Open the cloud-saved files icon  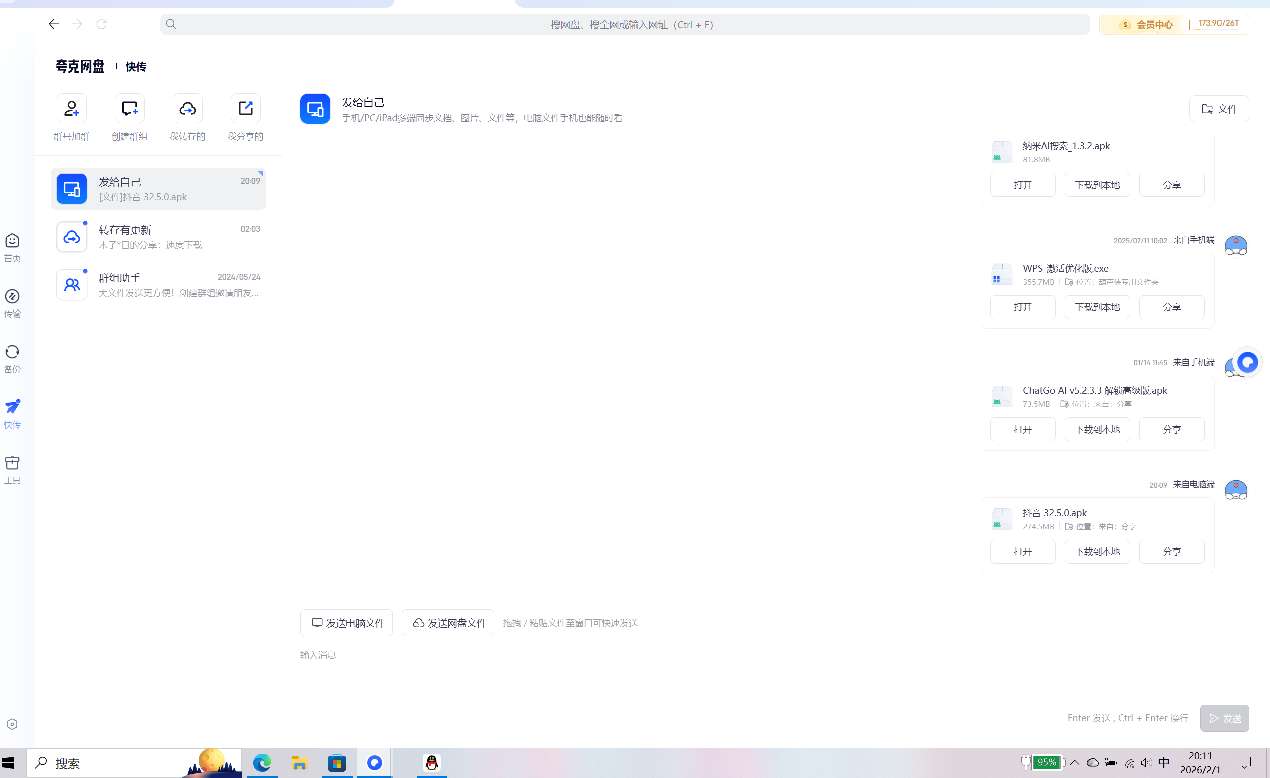click(187, 109)
